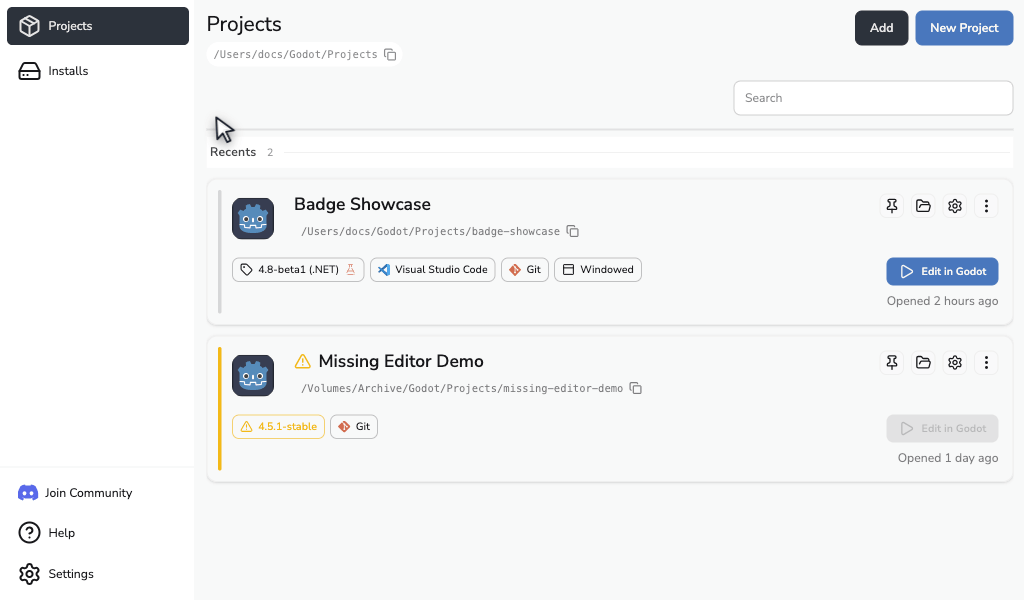Pin the Missing Editor Demo project
This screenshot has height=600, width=1024.
(891, 362)
